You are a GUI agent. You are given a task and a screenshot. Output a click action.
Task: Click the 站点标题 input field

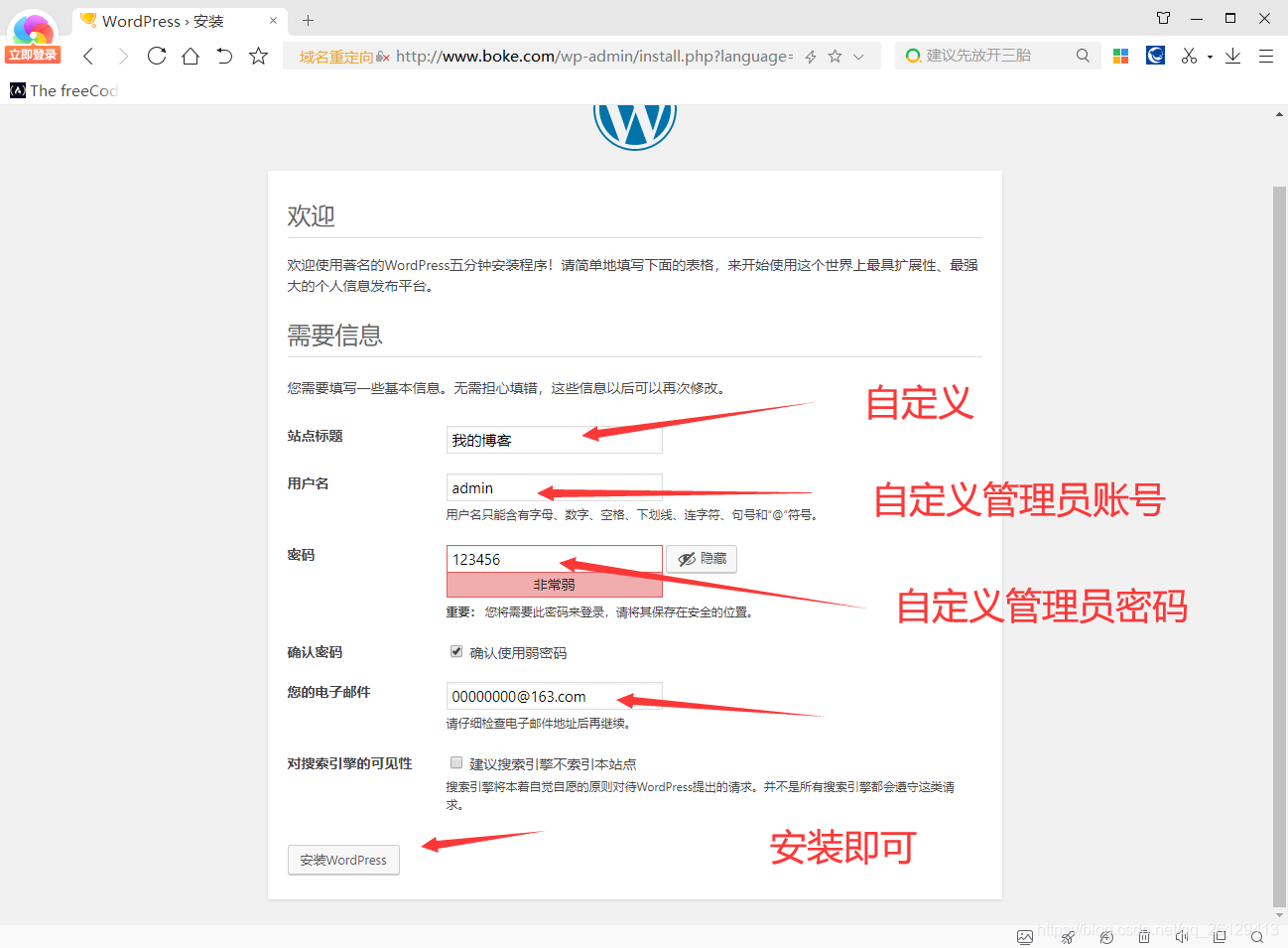click(x=554, y=440)
